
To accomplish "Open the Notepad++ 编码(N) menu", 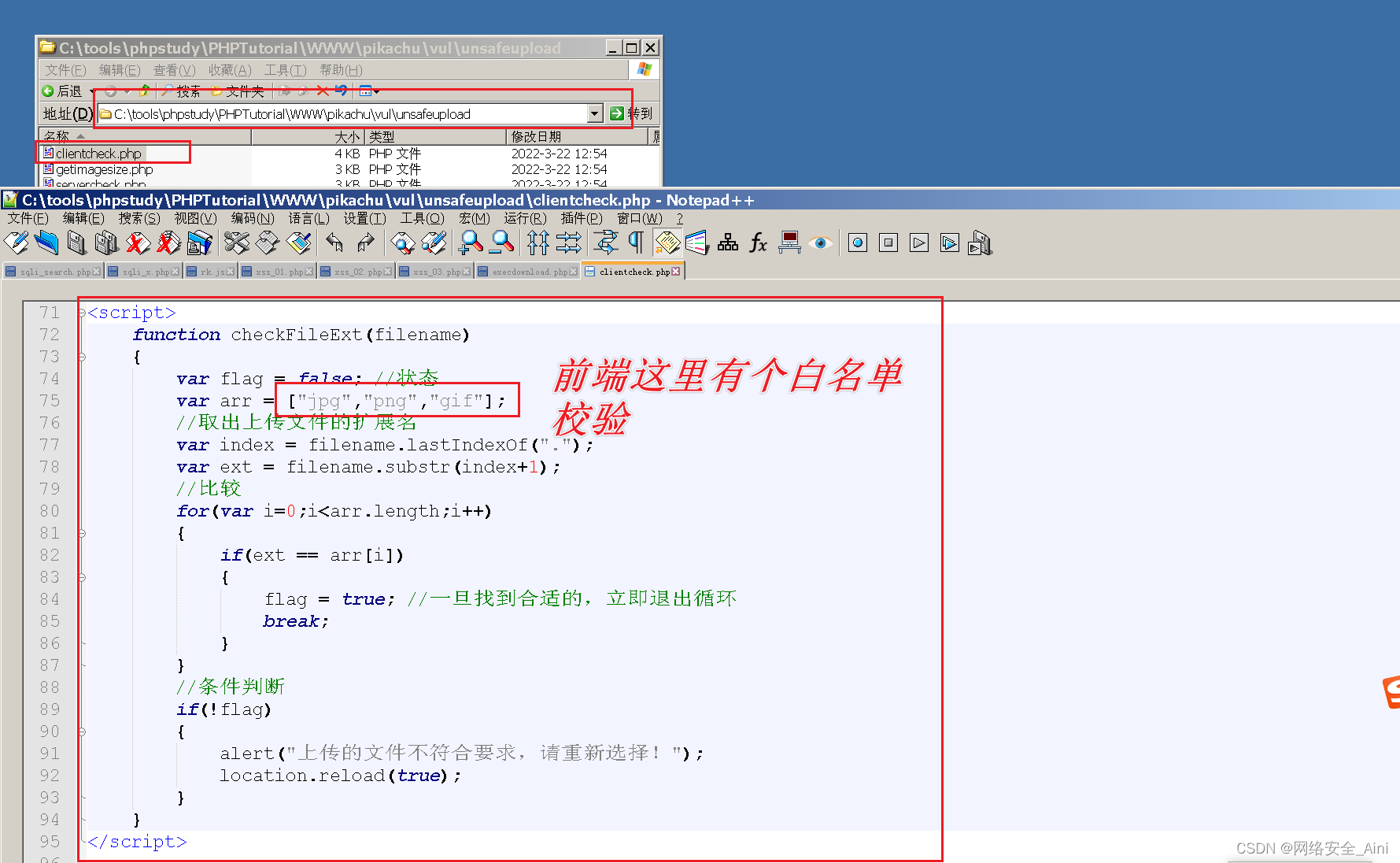I will [x=253, y=218].
